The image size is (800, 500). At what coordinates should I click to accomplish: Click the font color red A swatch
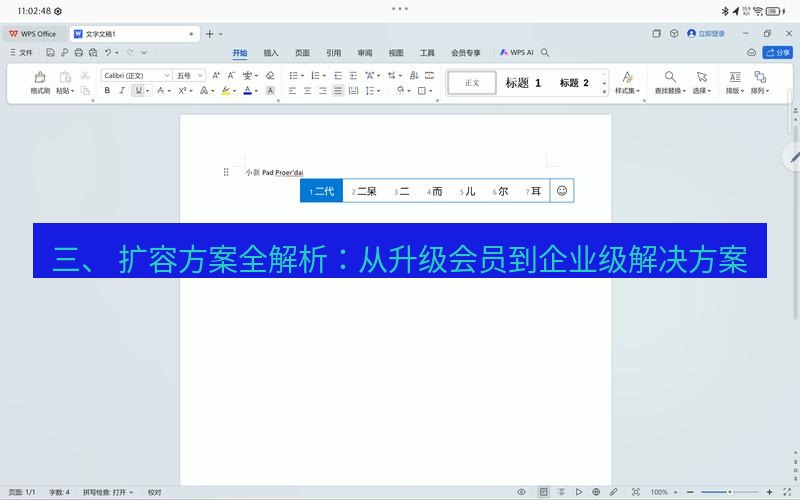click(247, 91)
